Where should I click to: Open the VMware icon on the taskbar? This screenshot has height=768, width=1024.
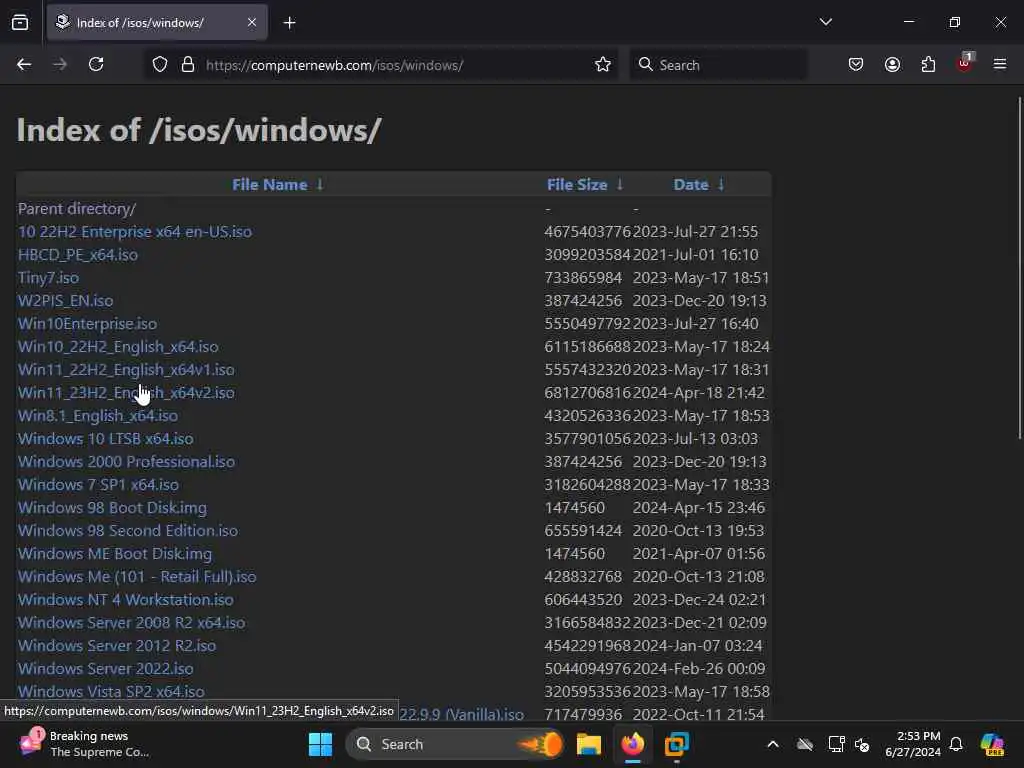click(x=677, y=744)
